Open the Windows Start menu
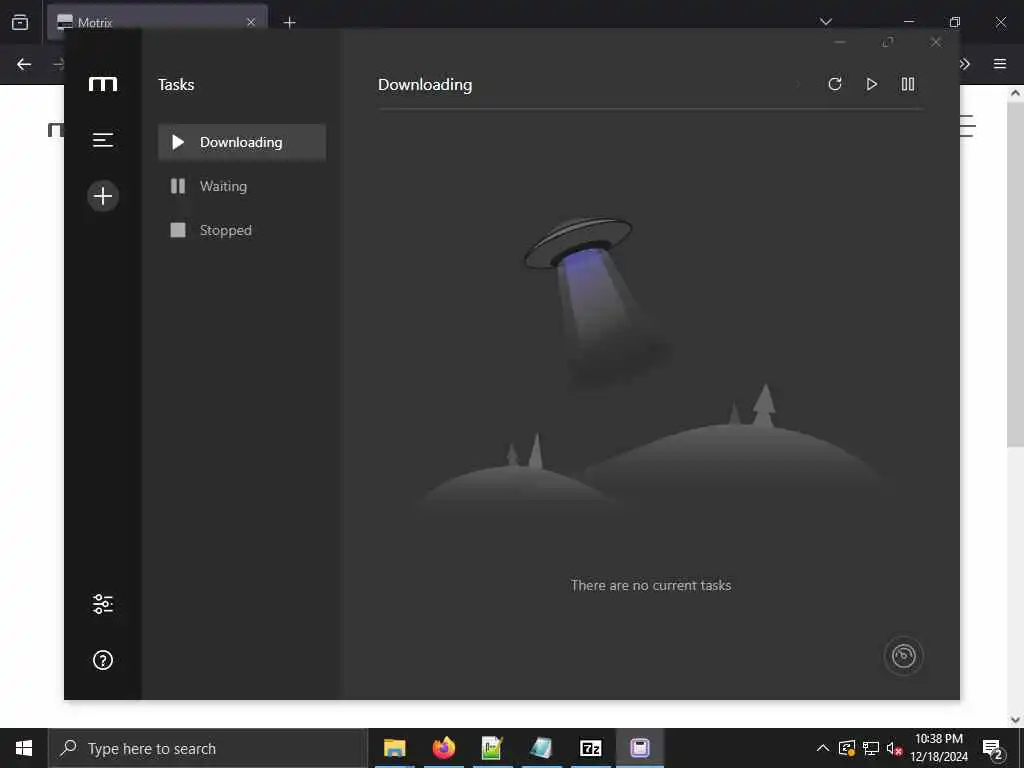This screenshot has height=768, width=1024. point(24,748)
